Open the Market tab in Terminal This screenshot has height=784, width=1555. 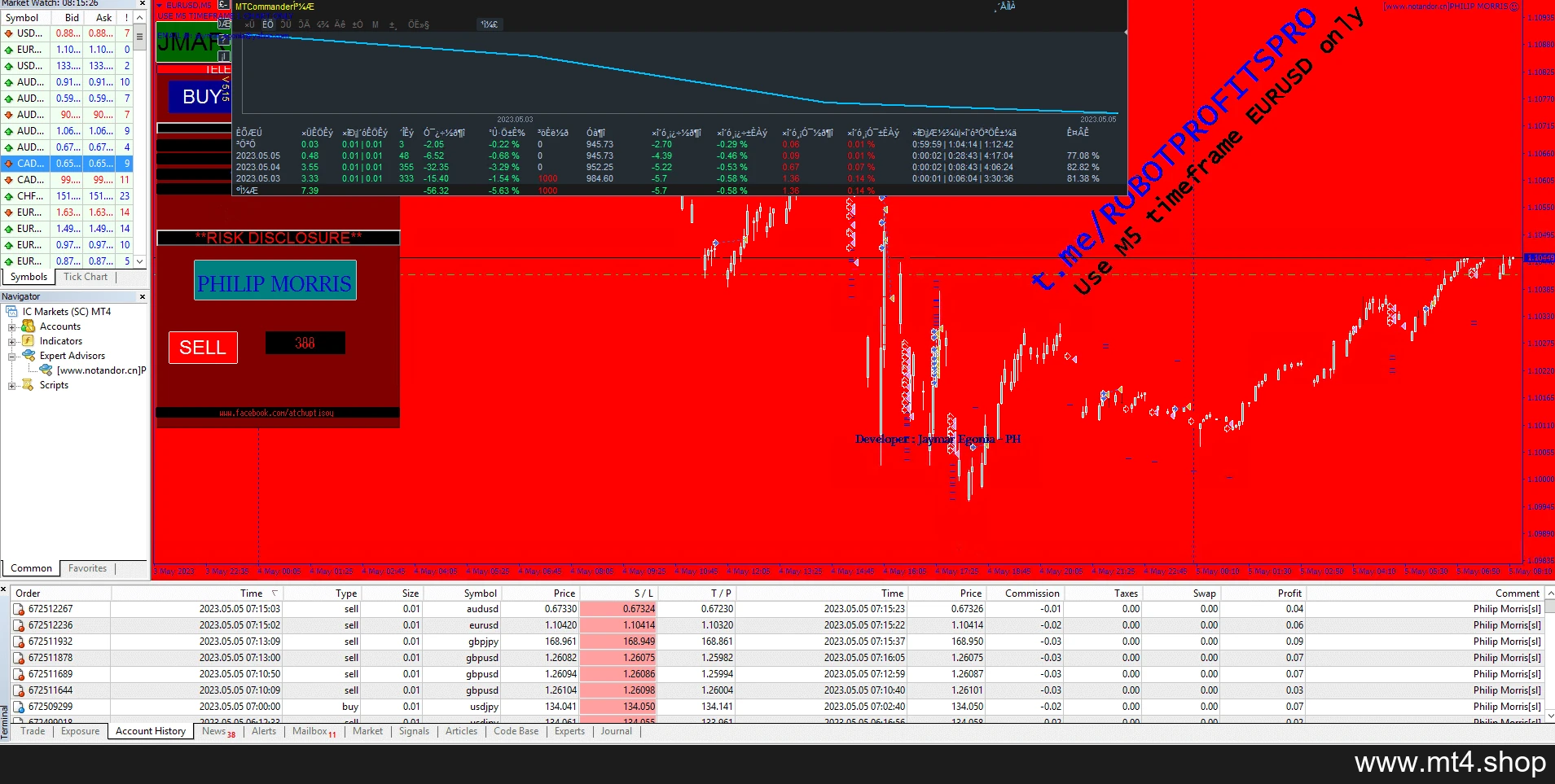(x=367, y=731)
